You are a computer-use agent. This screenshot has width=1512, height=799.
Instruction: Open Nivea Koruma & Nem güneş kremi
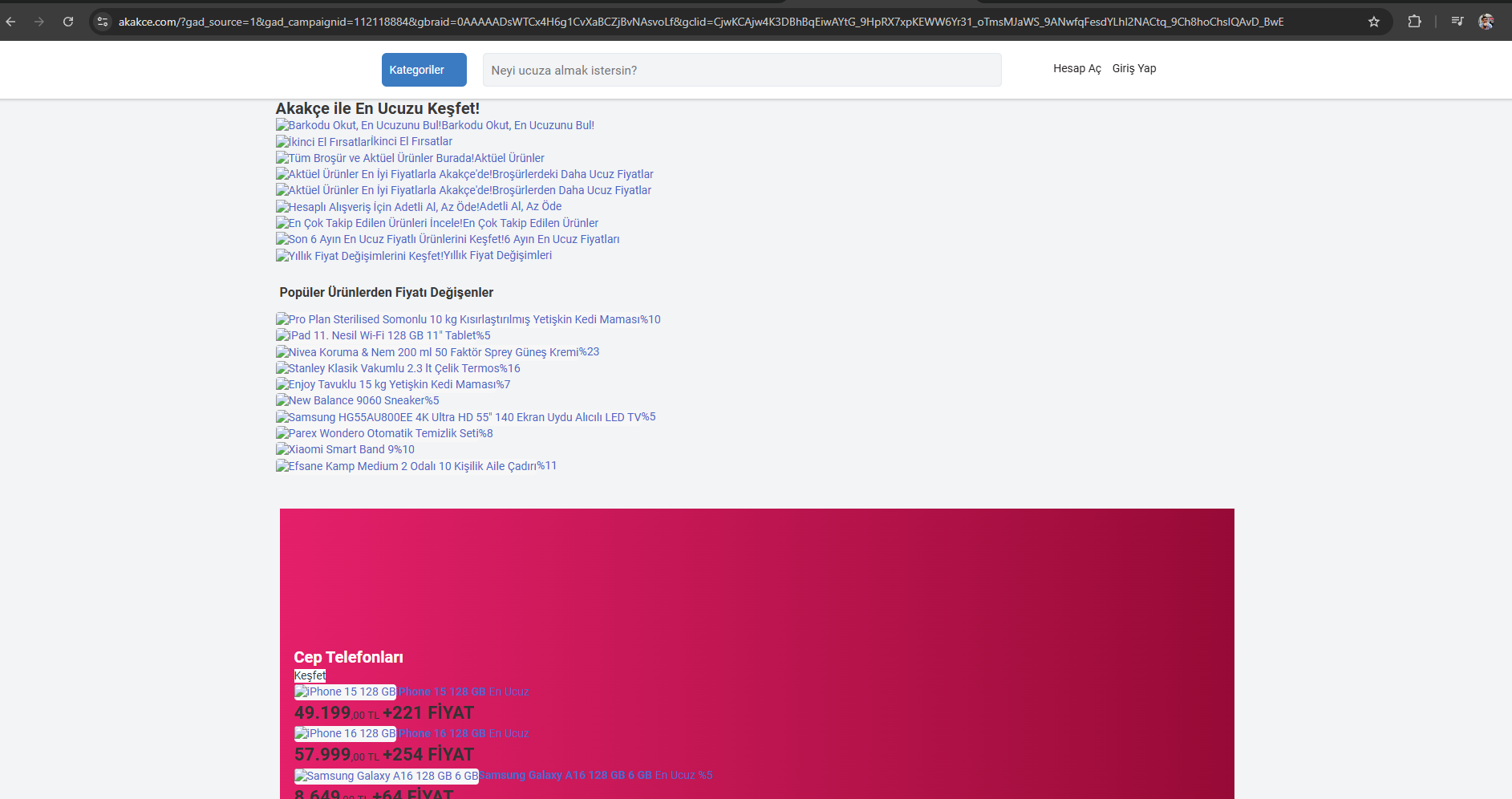click(x=438, y=352)
